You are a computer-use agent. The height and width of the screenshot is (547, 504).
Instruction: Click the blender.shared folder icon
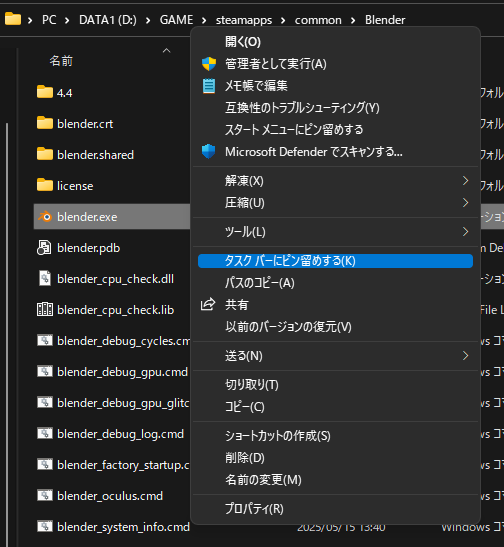(45, 154)
